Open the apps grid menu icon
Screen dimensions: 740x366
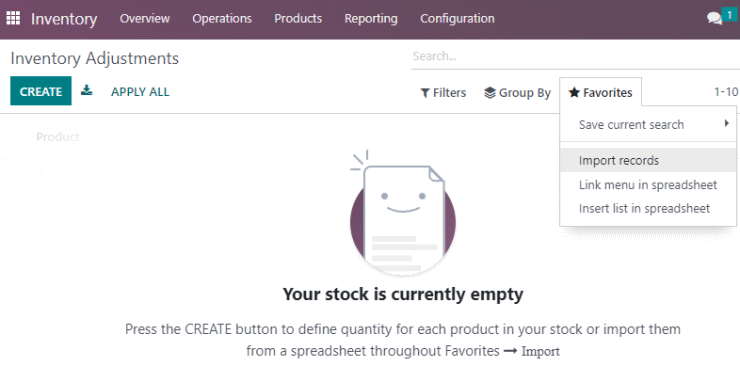[13, 19]
